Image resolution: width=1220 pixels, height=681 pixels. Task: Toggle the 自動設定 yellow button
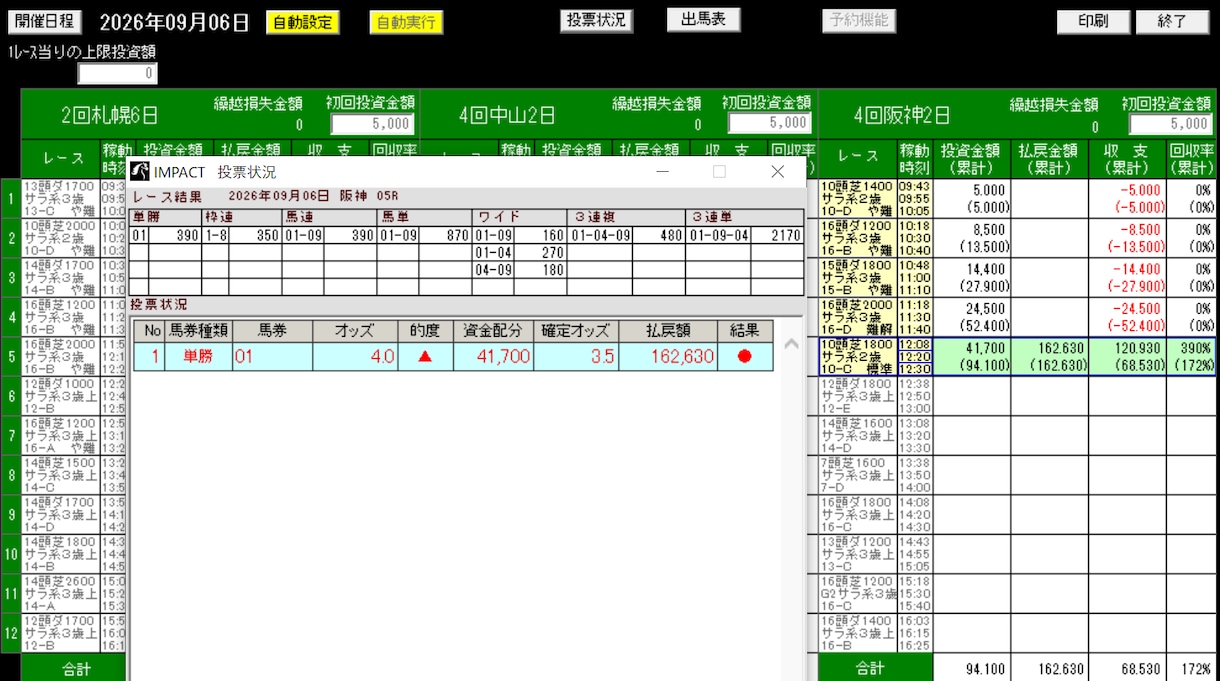[303, 22]
